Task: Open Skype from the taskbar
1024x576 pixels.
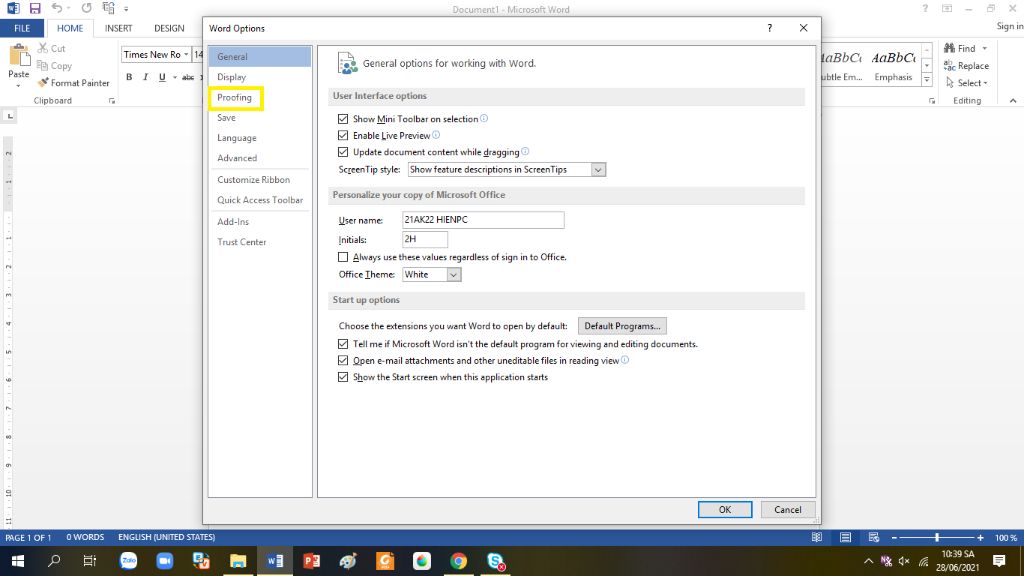Action: 496,561
